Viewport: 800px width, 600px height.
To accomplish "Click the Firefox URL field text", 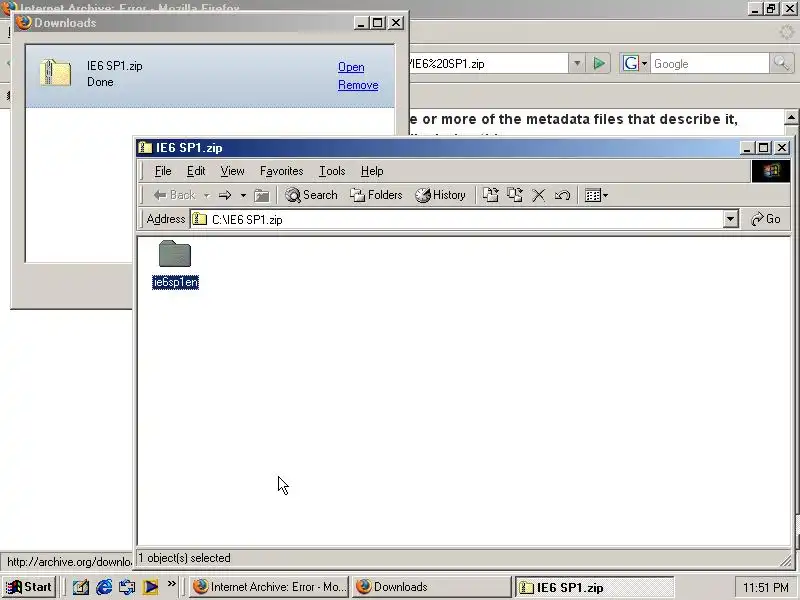I will pyautogui.click(x=447, y=64).
